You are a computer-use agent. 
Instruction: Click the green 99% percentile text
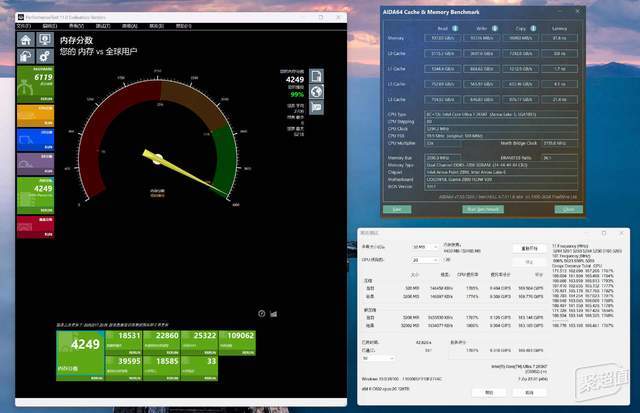[x=297, y=95]
